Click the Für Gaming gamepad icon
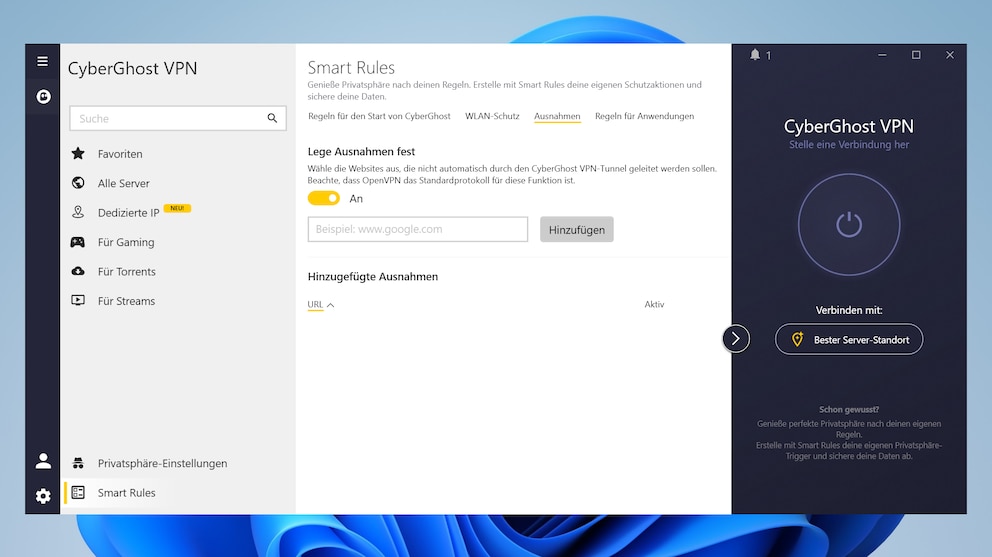This screenshot has height=557, width=992. click(78, 242)
